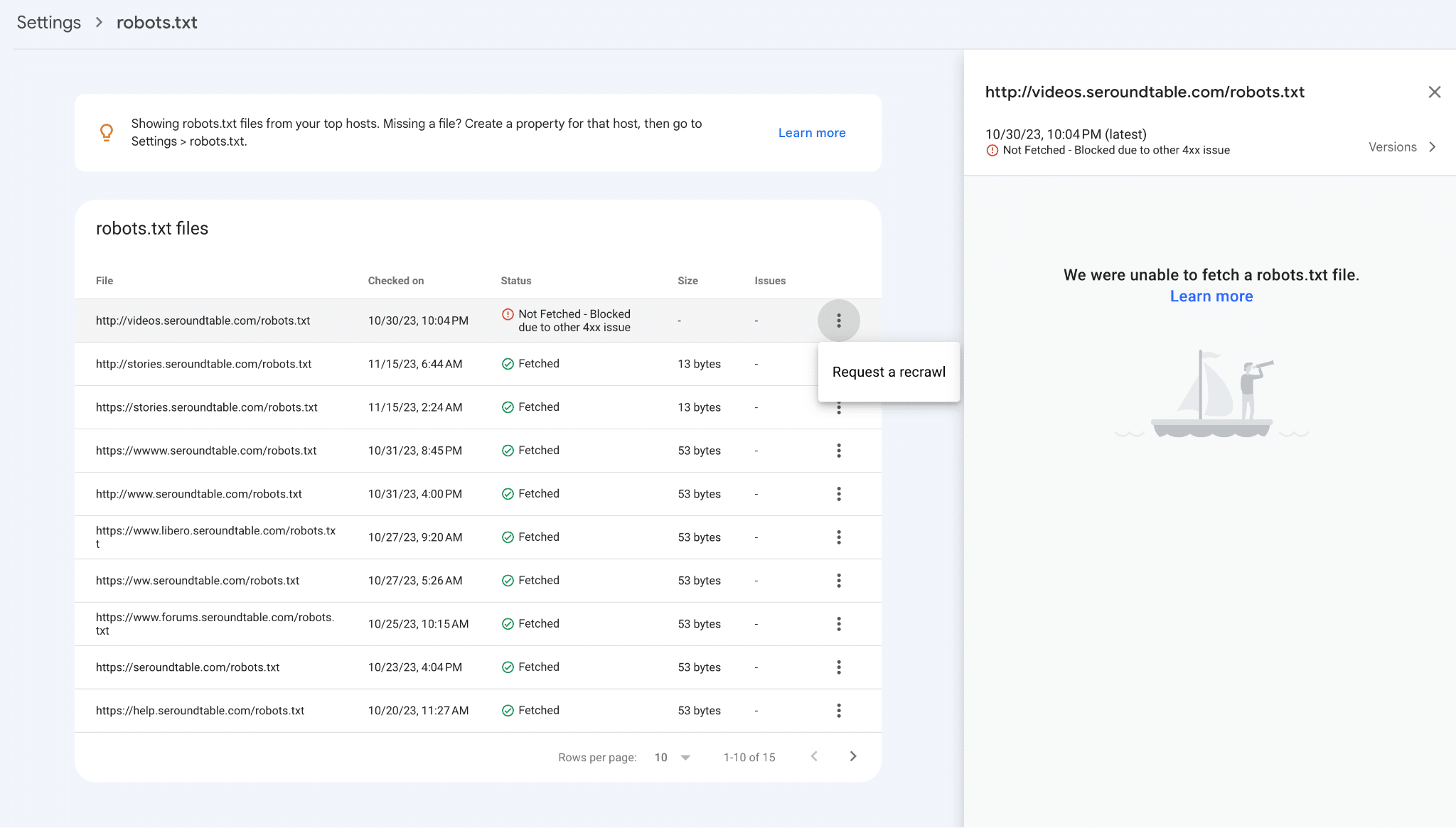This screenshot has width=1456, height=828.
Task: Click Fetched check icon for https://stories row
Action: point(508,407)
